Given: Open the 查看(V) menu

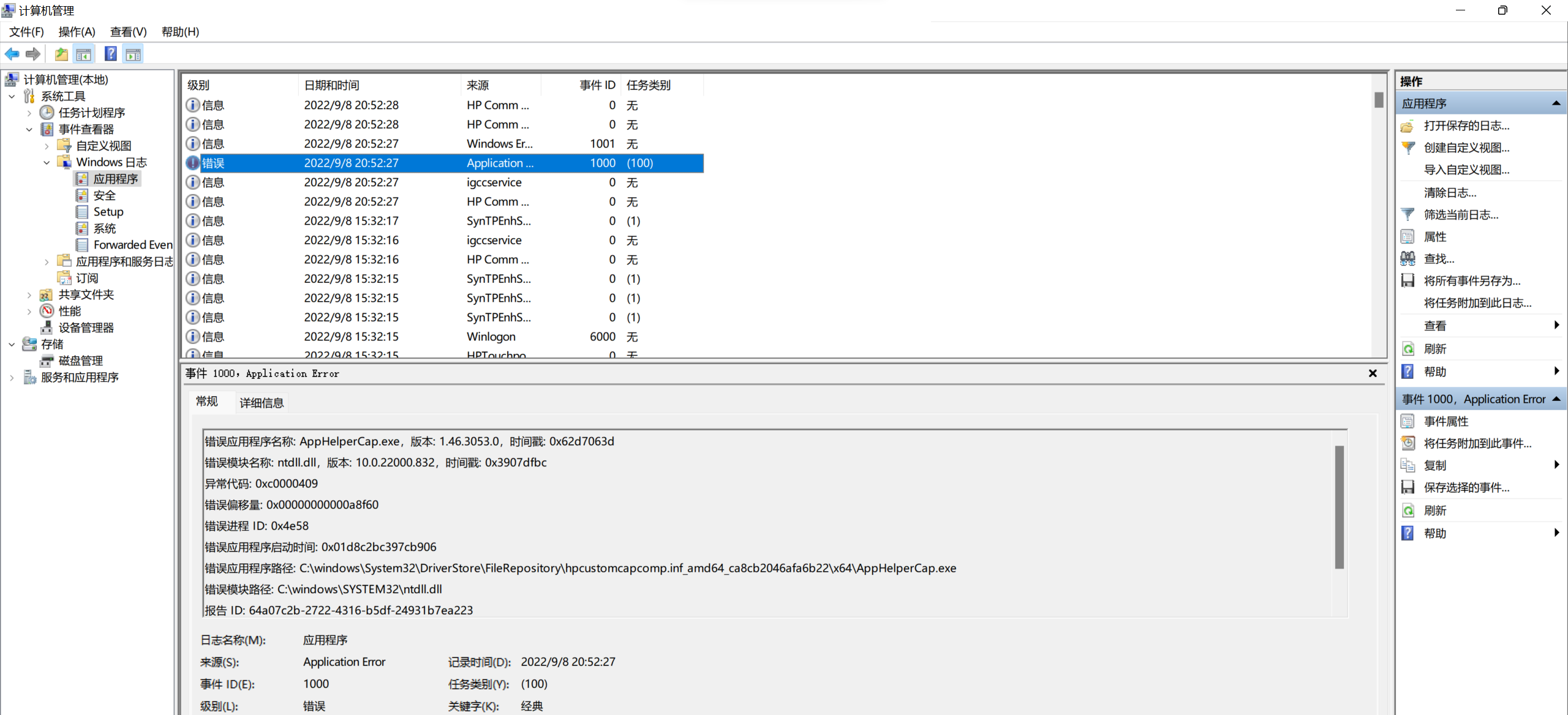Looking at the screenshot, I should click(x=129, y=32).
